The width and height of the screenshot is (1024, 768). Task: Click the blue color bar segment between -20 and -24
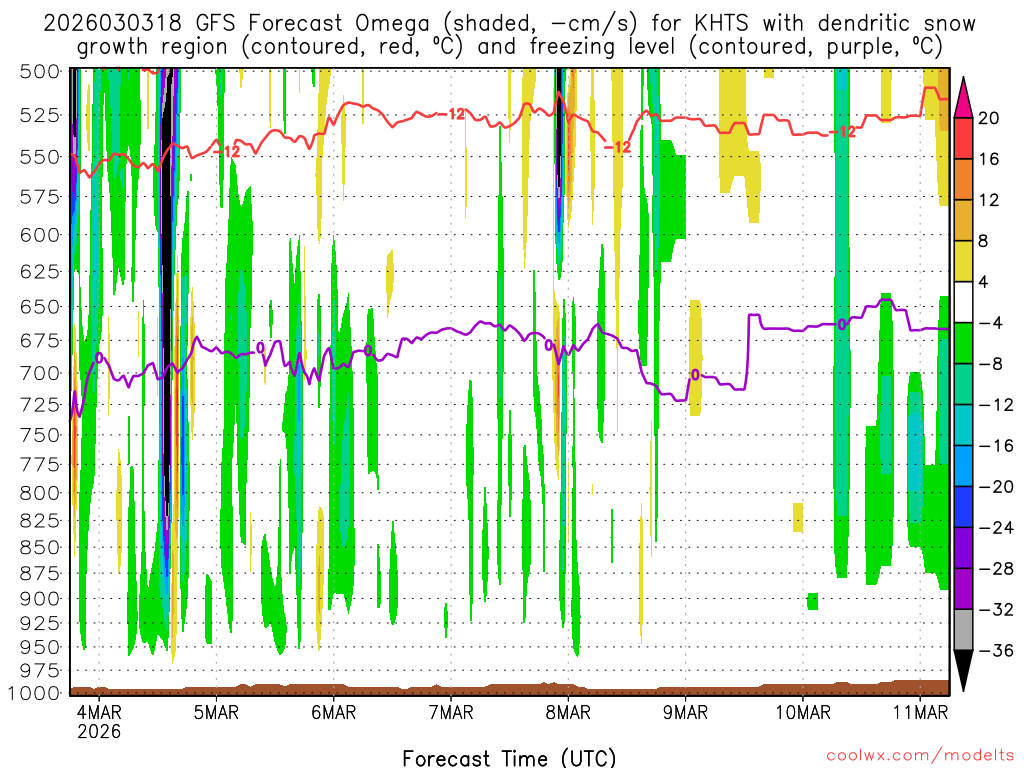click(x=963, y=507)
